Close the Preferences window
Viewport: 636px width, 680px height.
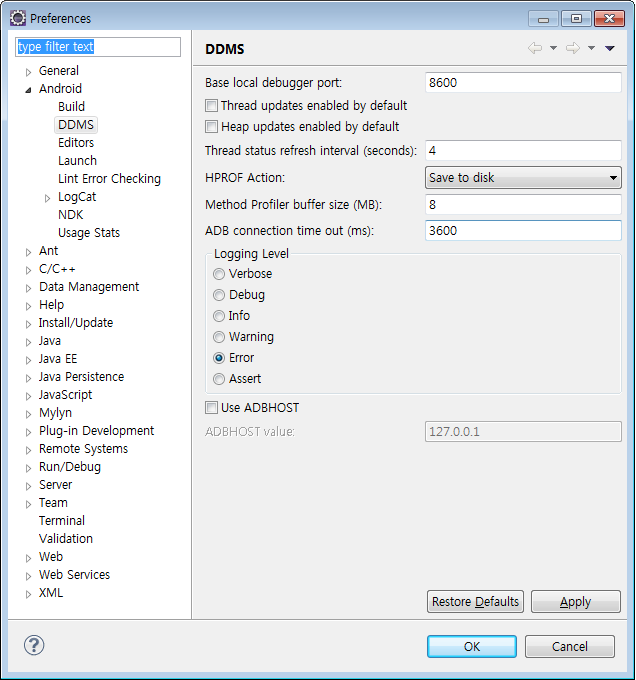click(x=609, y=19)
